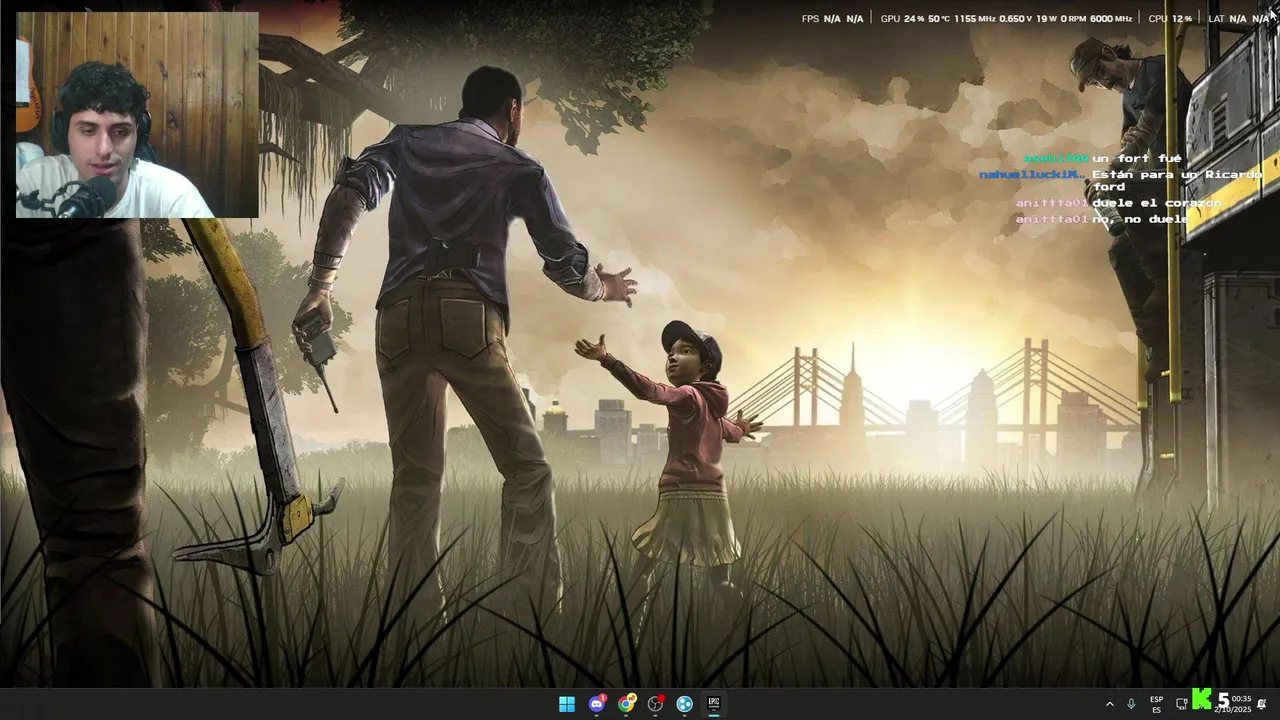1280x720 pixels.
Task: Click the 0 RPM fan speed value
Action: tap(1073, 18)
